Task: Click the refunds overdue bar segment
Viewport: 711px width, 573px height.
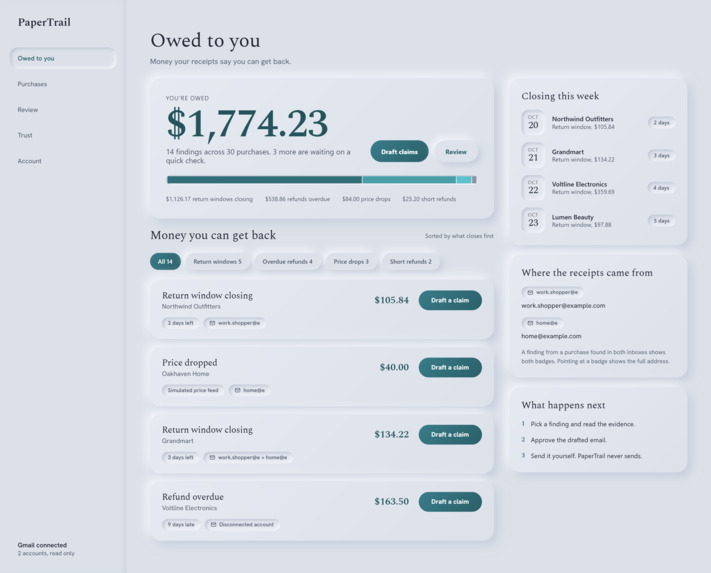Action: 409,180
